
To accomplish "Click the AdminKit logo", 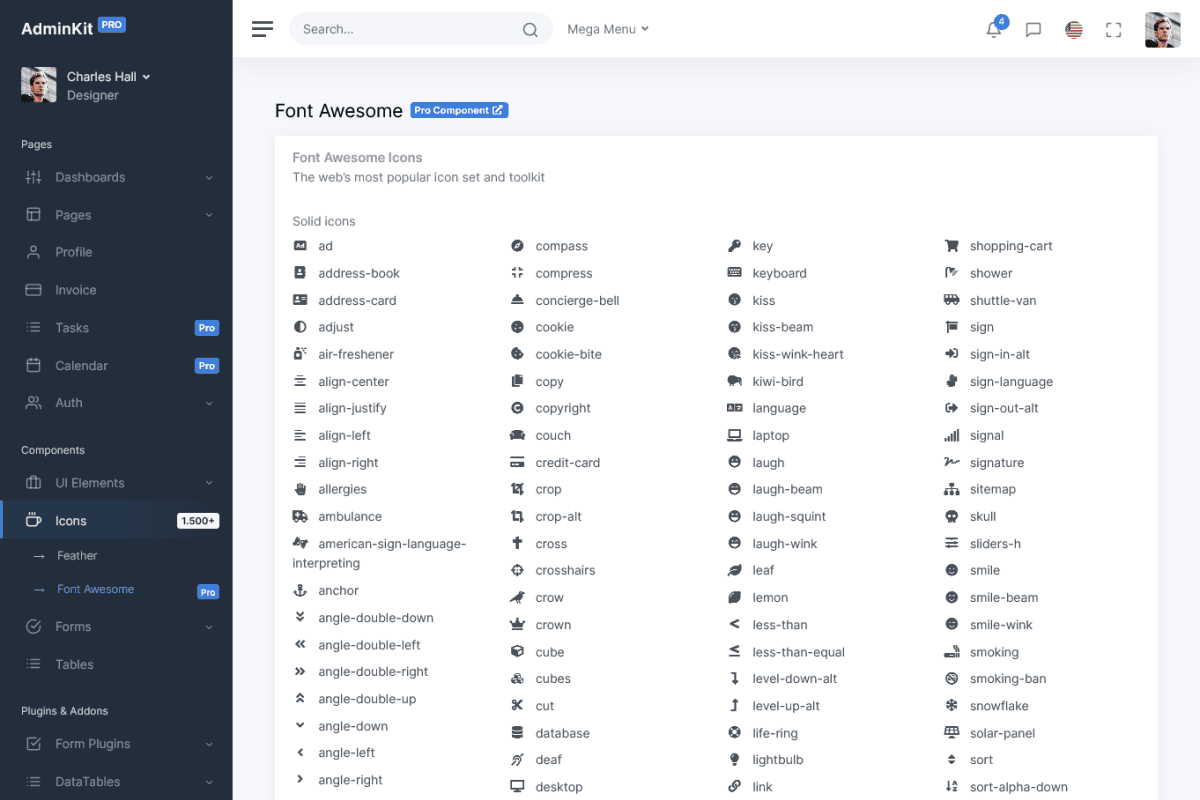I will click(x=73, y=28).
